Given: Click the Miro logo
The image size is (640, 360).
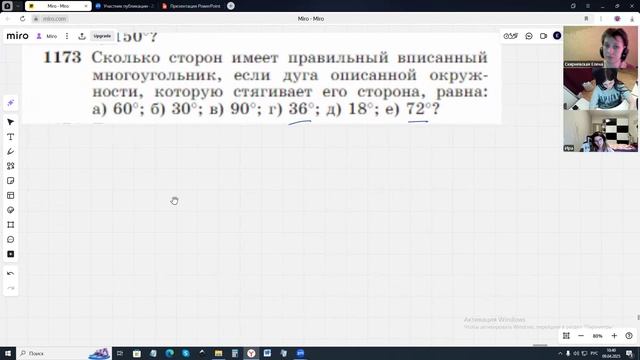Looking at the screenshot, I should [18, 36].
